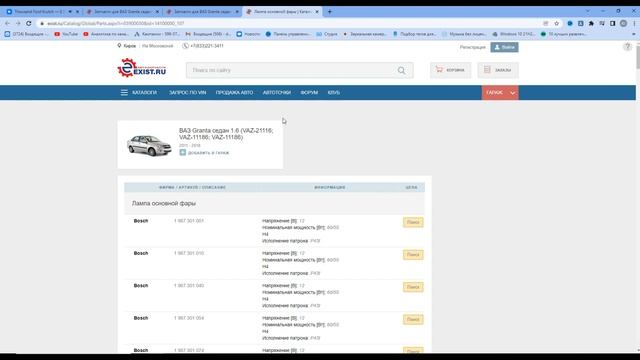Image resolution: width=640 pixels, height=360 pixels.
Task: Reload the current page
Action: (29, 23)
